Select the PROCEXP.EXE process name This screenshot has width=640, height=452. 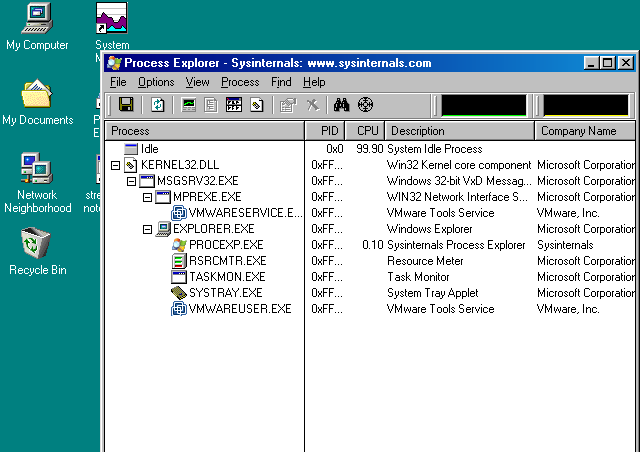226,245
